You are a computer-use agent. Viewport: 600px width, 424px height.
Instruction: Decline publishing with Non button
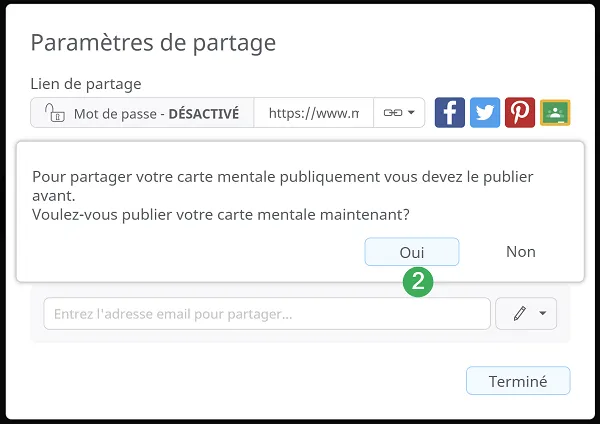[521, 252]
